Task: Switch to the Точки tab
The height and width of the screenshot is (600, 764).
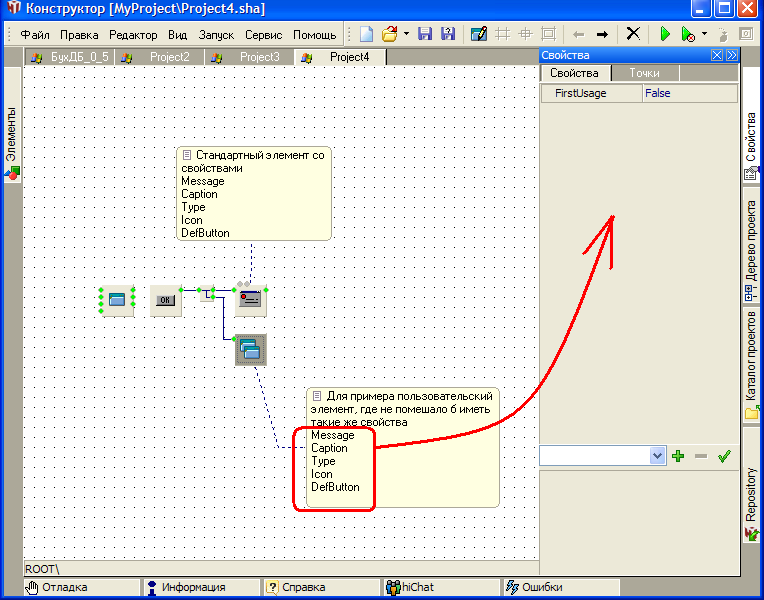Action: tap(644, 73)
